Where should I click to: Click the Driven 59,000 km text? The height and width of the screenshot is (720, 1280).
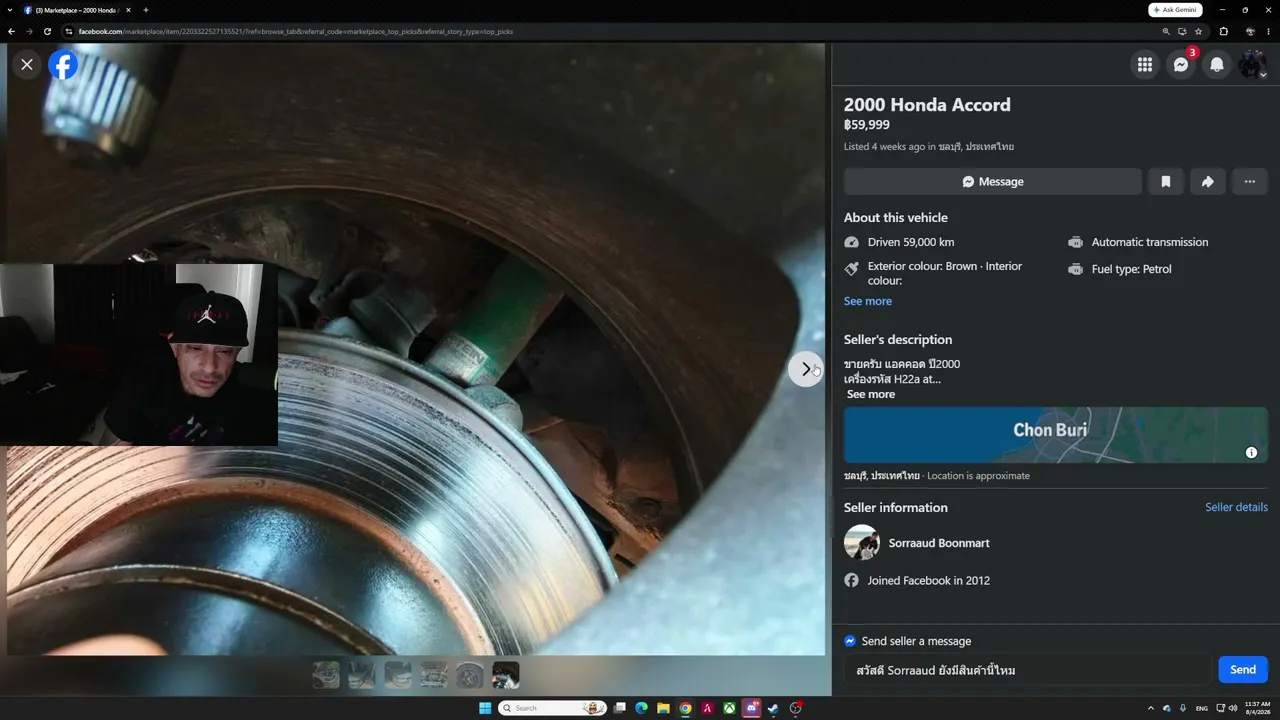(911, 242)
